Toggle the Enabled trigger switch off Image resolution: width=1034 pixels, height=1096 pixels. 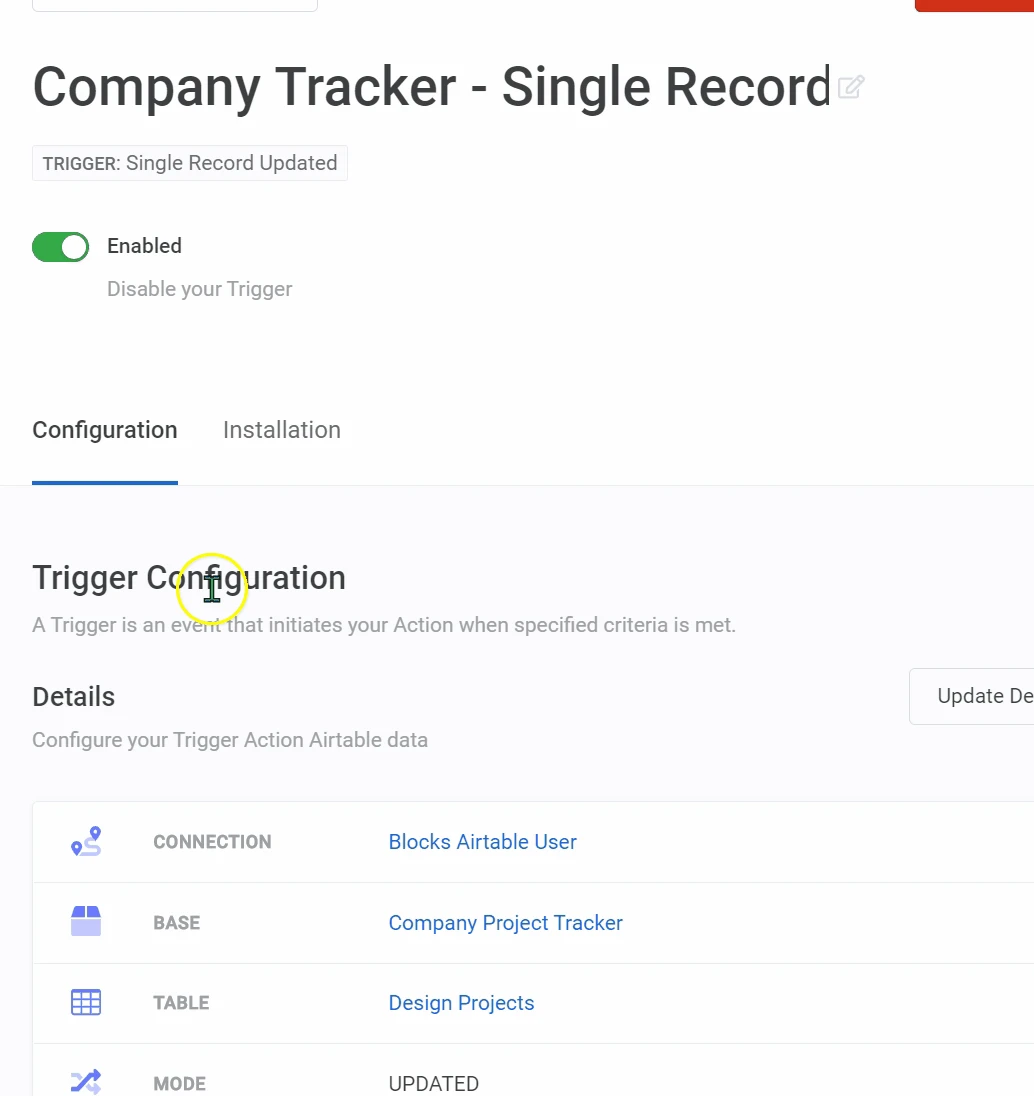[x=61, y=246]
